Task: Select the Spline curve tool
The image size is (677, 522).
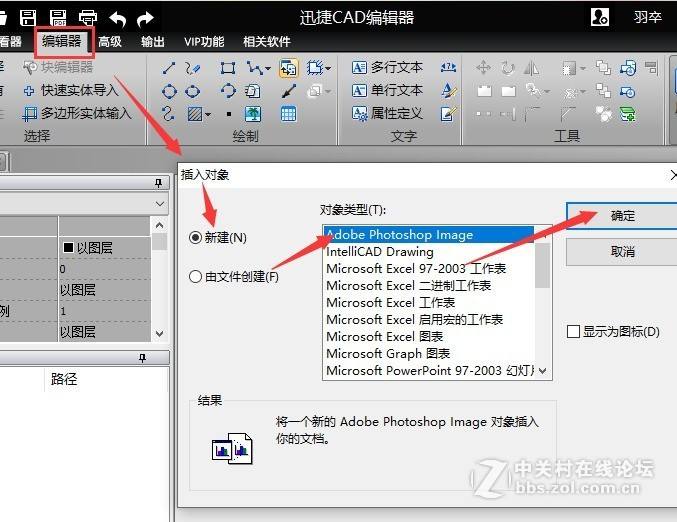Action: click(x=168, y=114)
